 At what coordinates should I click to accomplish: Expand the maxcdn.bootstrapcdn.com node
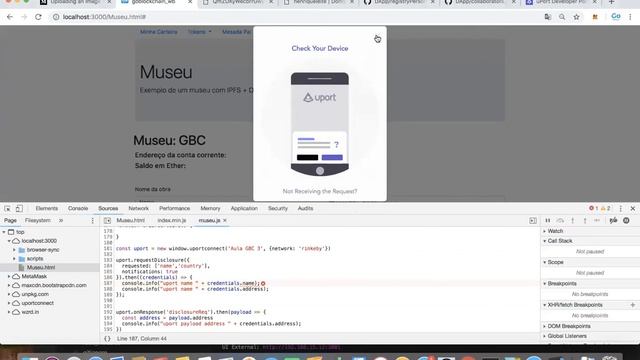pos(9,285)
